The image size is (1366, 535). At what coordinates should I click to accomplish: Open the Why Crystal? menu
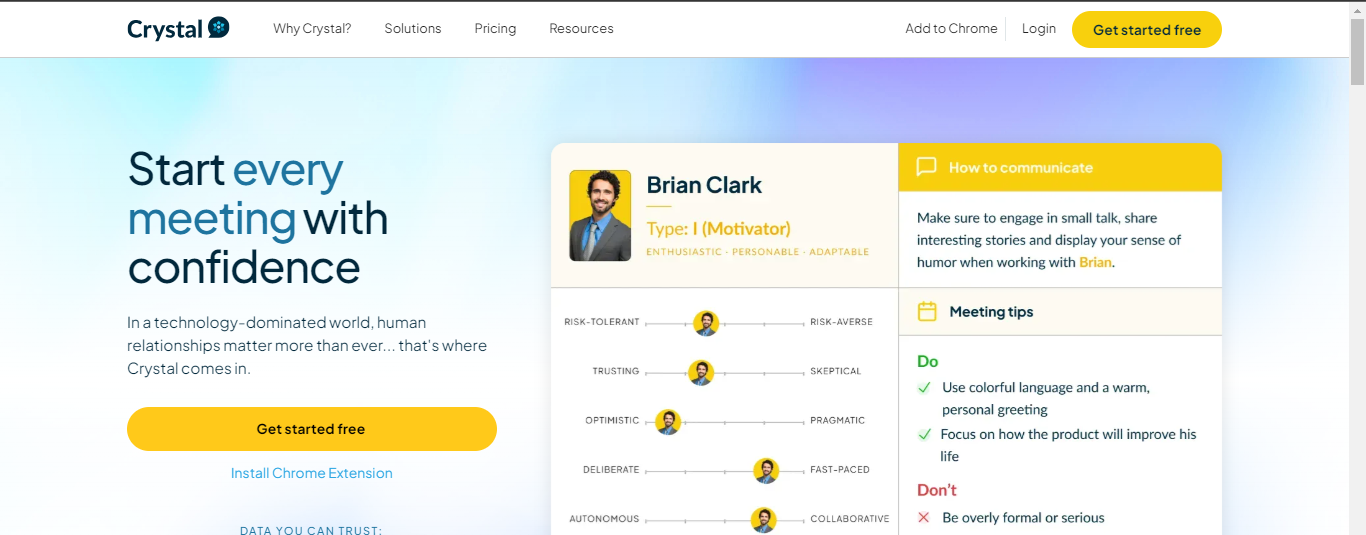pos(312,29)
